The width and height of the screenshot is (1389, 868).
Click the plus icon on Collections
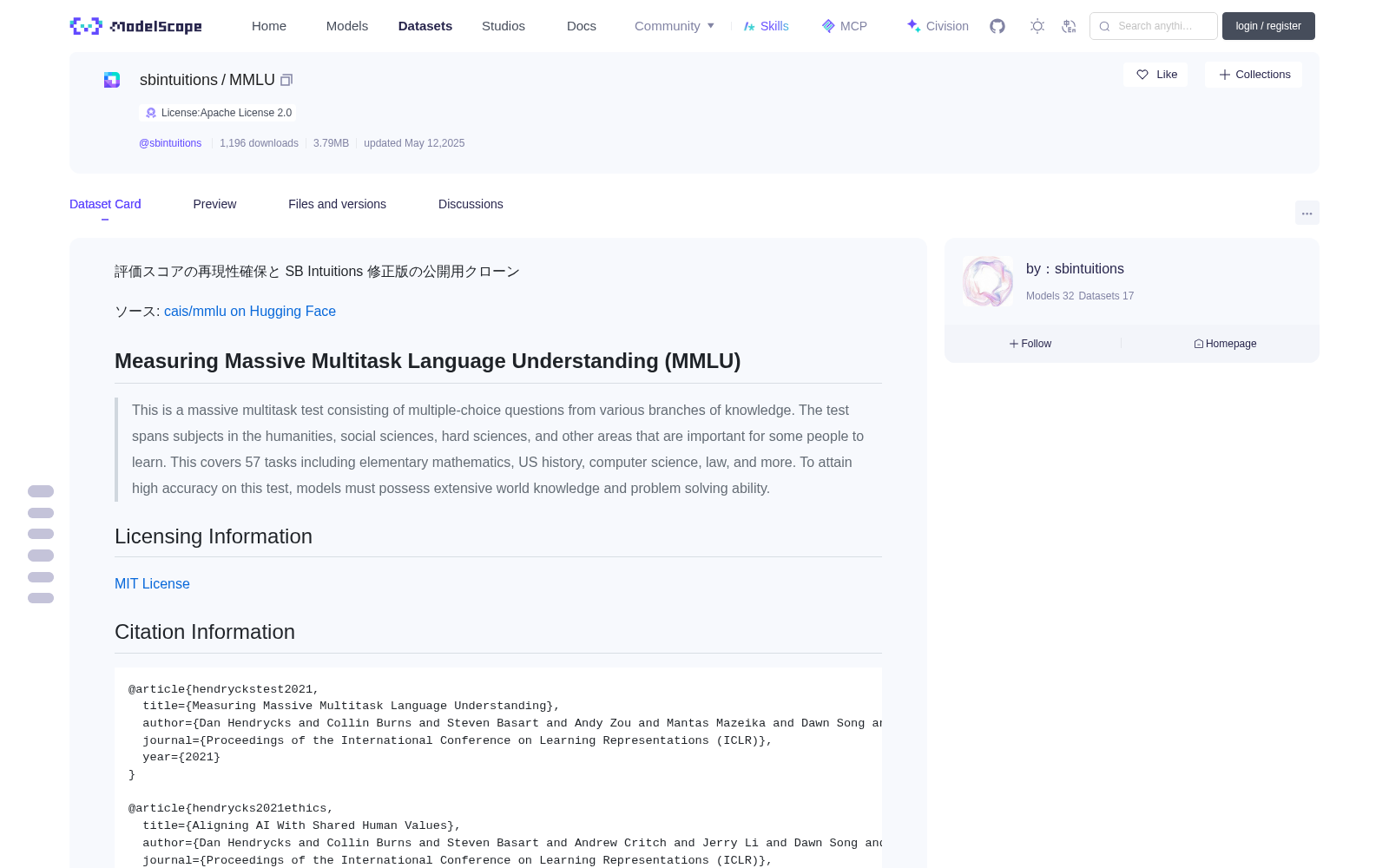pos(1225,75)
